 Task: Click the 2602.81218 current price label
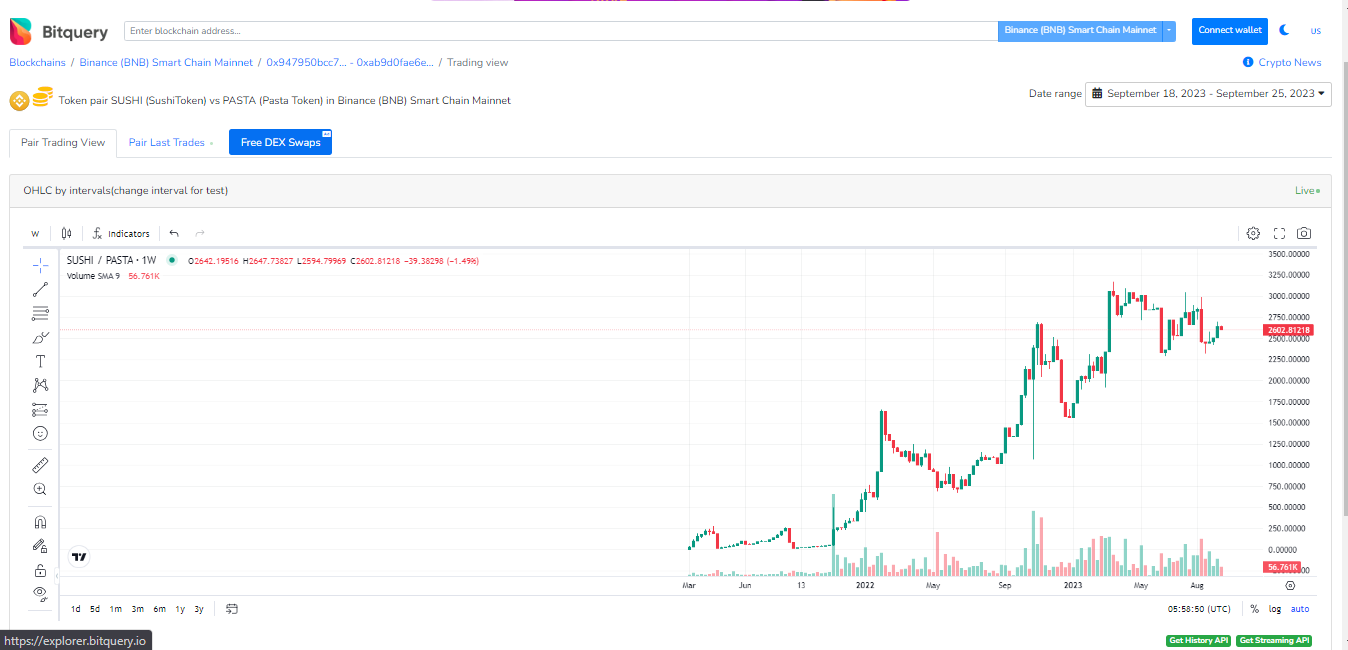click(1288, 330)
